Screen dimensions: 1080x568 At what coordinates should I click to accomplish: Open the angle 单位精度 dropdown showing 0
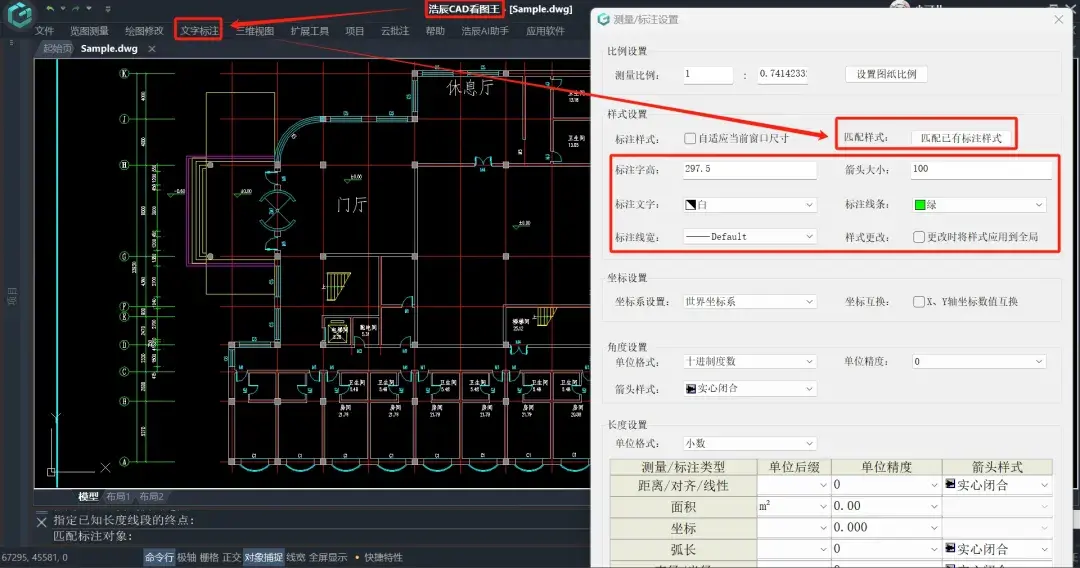pyautogui.click(x=978, y=361)
